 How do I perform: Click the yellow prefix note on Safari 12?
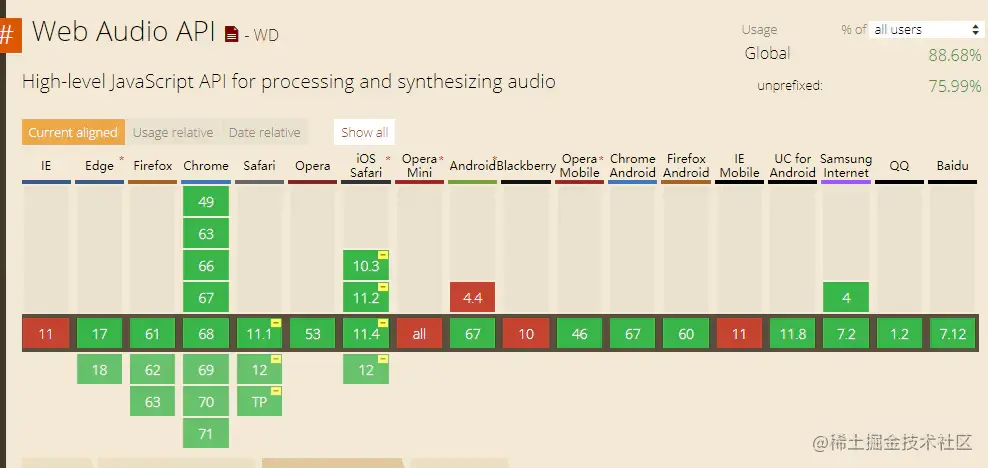tap(276, 359)
